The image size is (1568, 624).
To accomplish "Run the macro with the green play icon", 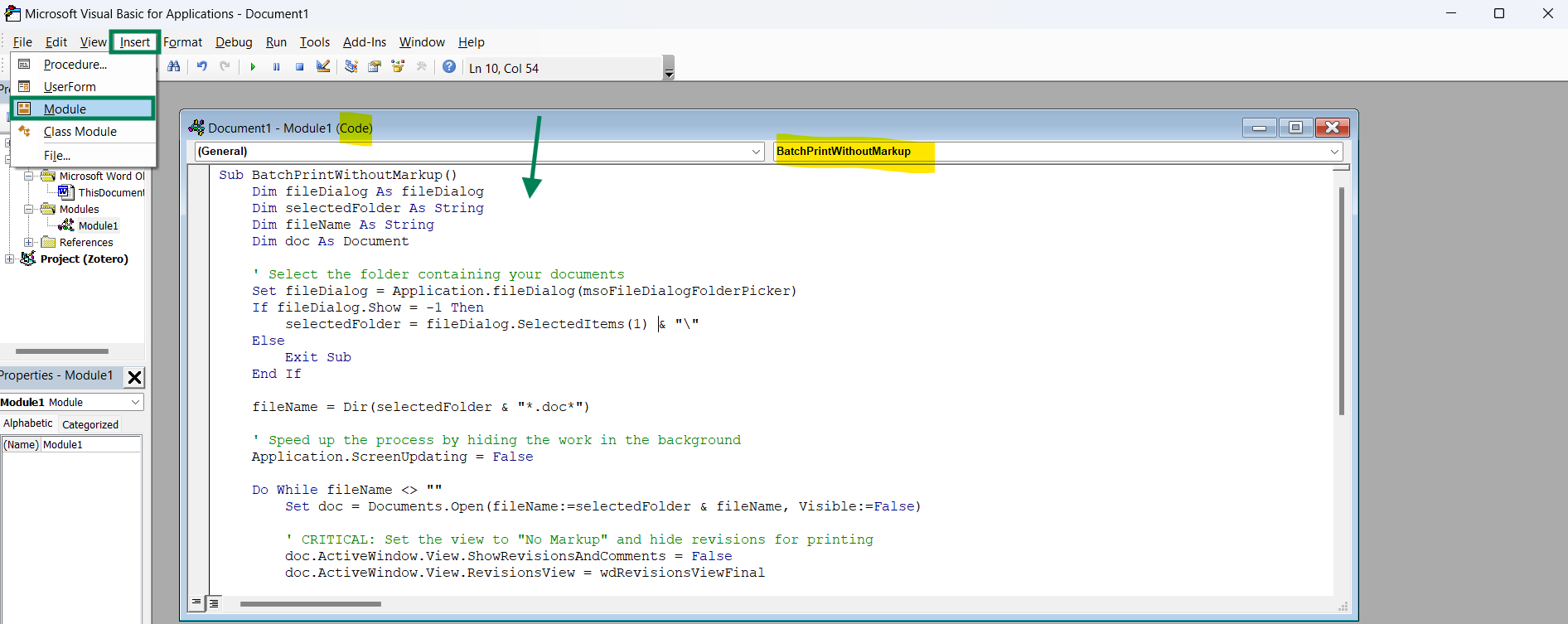I will (253, 67).
